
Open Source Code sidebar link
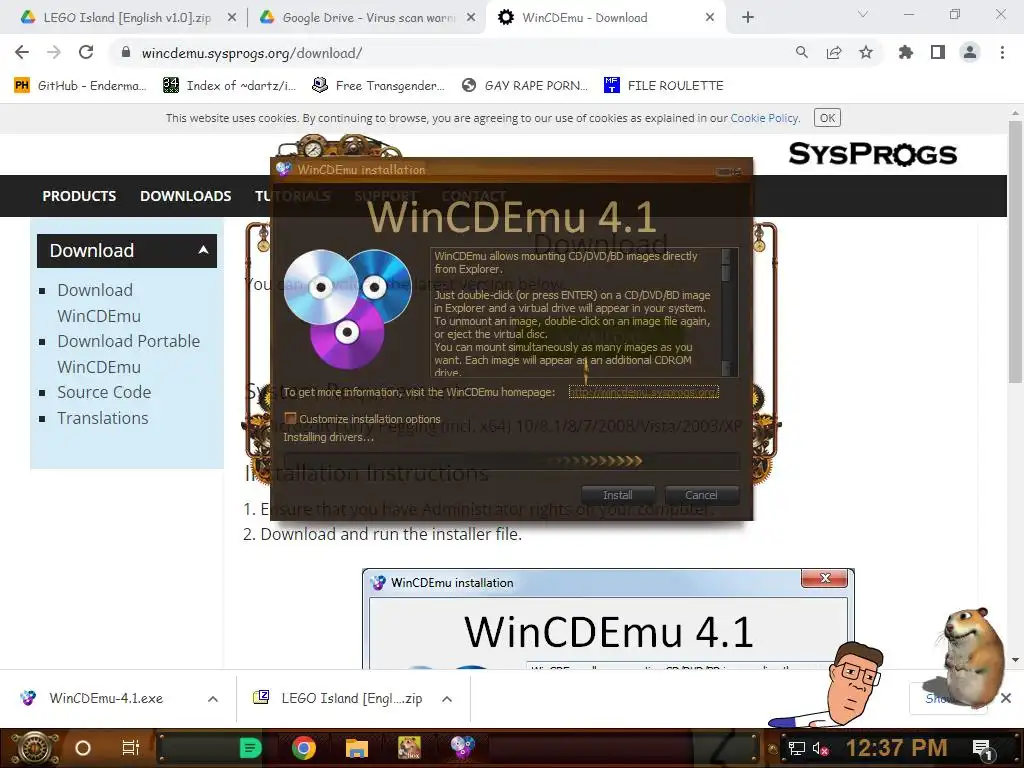[104, 392]
